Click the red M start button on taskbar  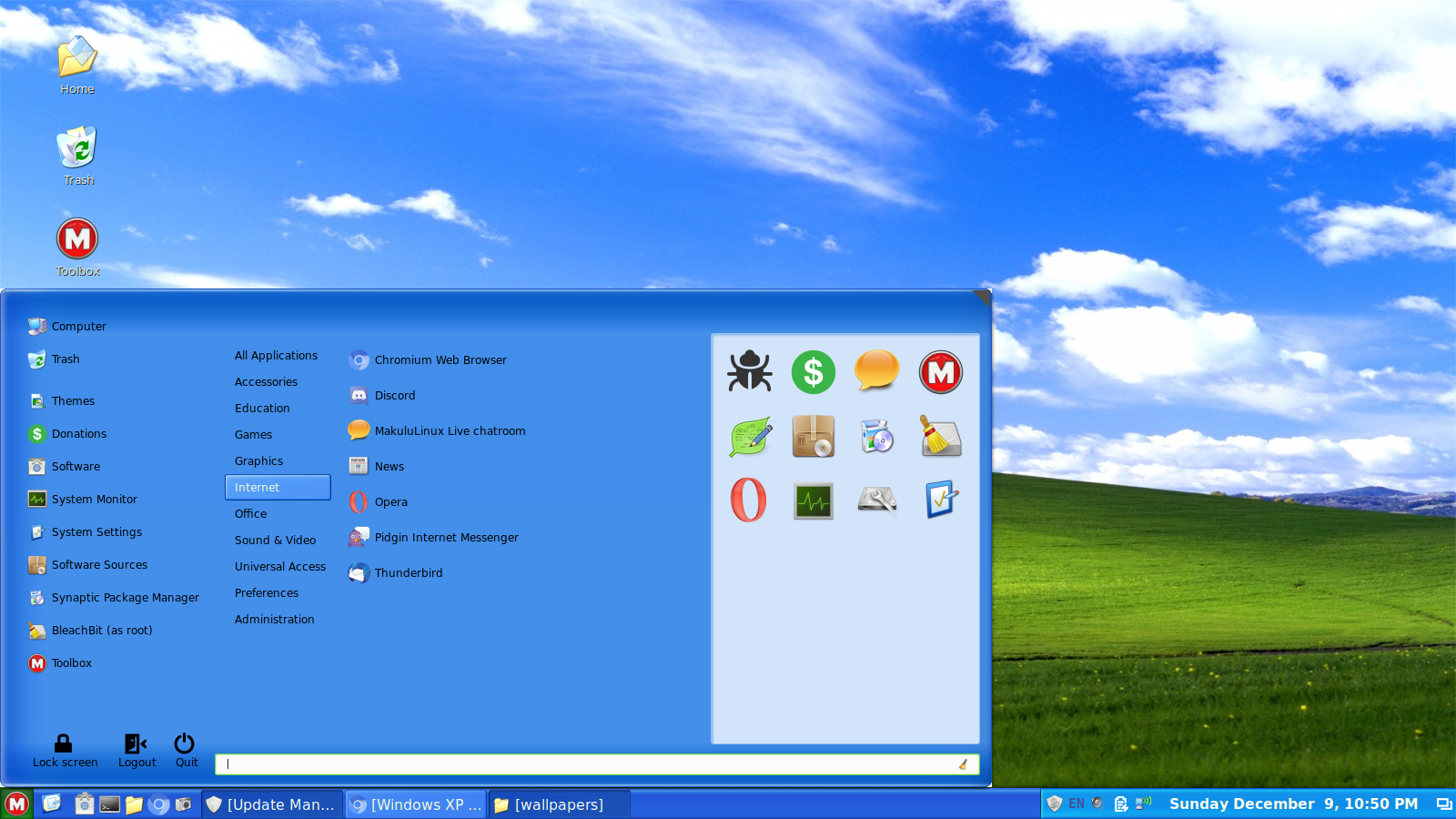[16, 804]
